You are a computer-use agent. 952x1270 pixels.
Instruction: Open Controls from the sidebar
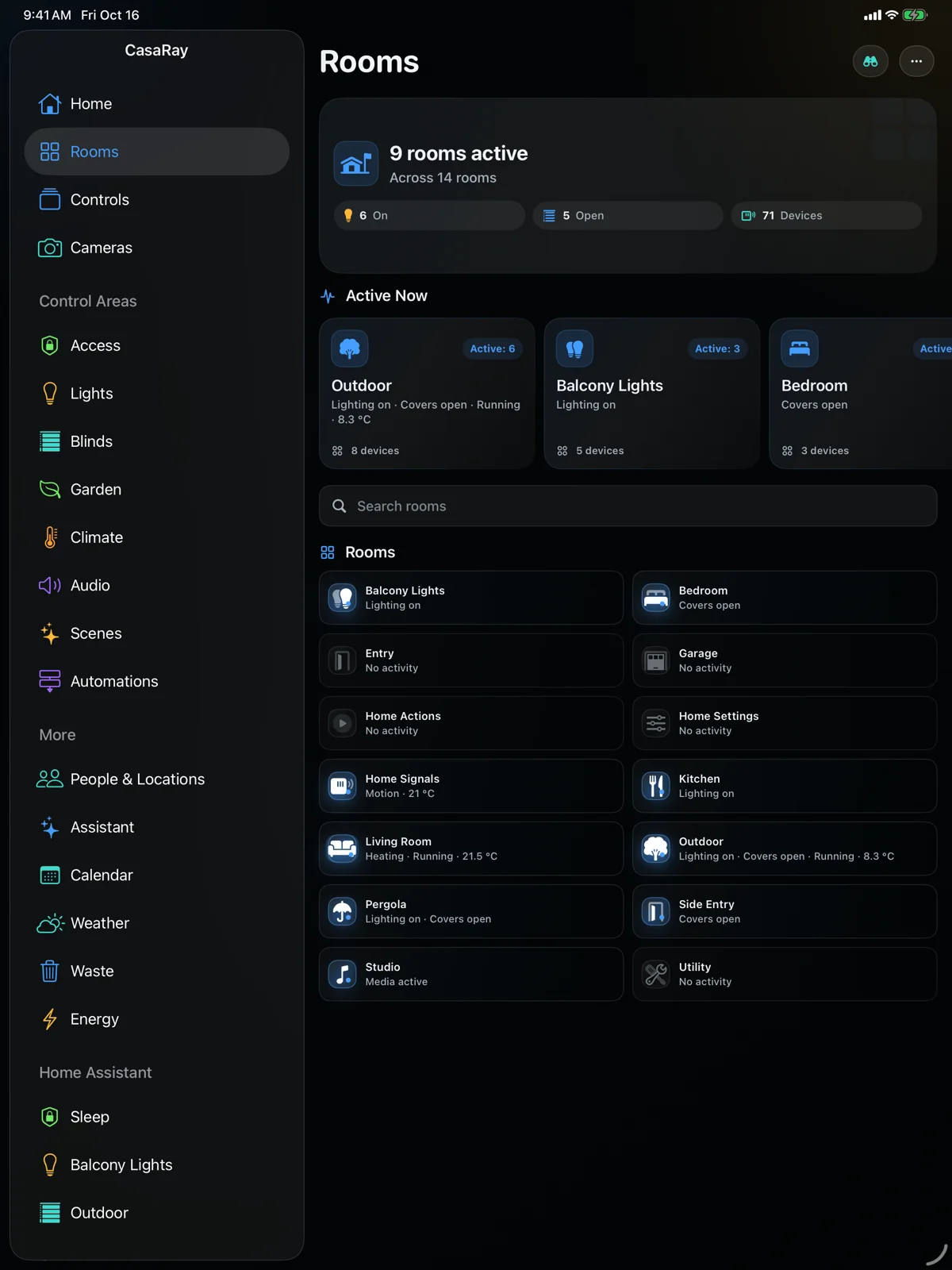click(157, 200)
